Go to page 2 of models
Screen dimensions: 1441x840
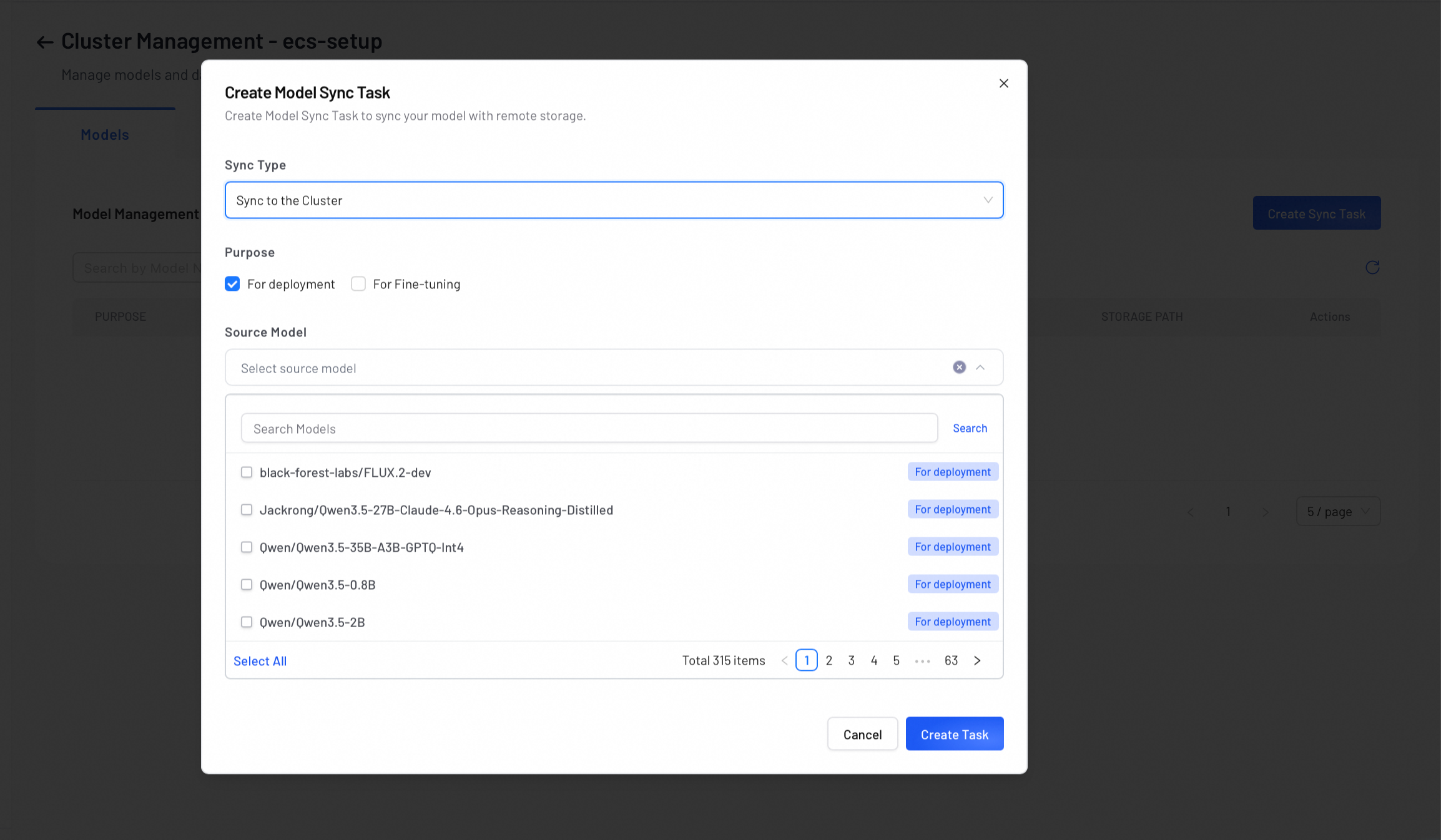click(829, 660)
